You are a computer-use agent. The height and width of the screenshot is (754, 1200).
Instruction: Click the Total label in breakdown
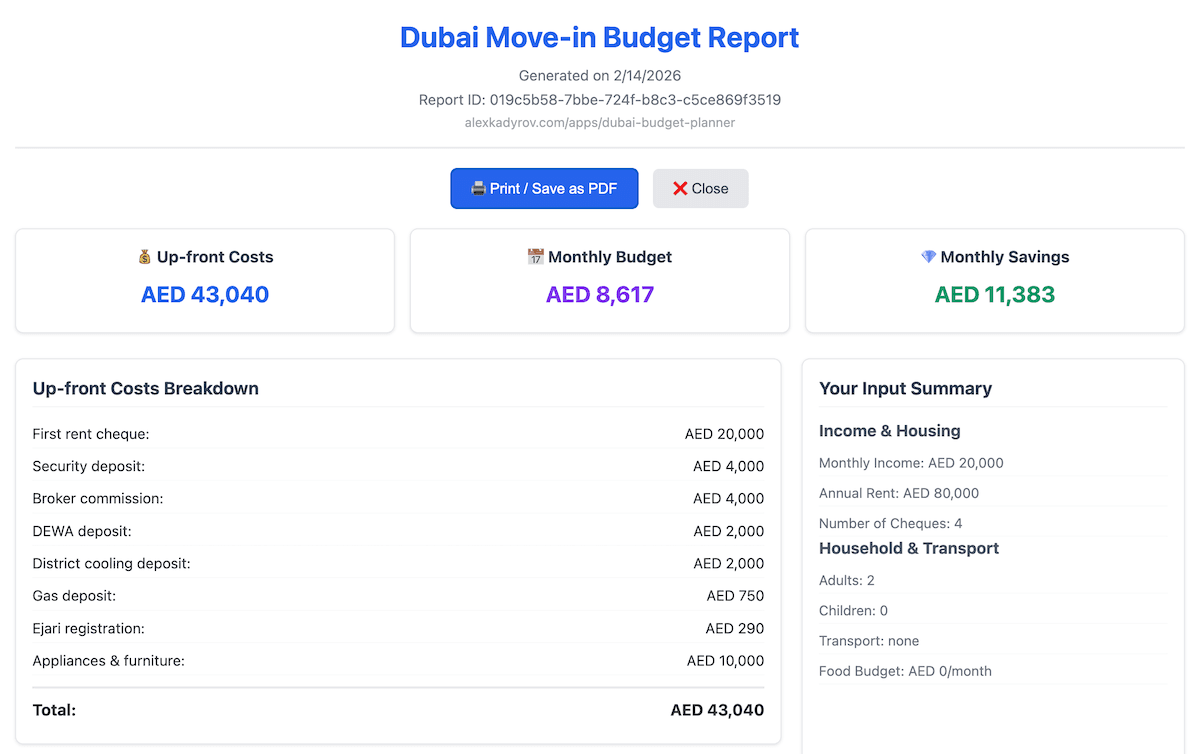54,710
